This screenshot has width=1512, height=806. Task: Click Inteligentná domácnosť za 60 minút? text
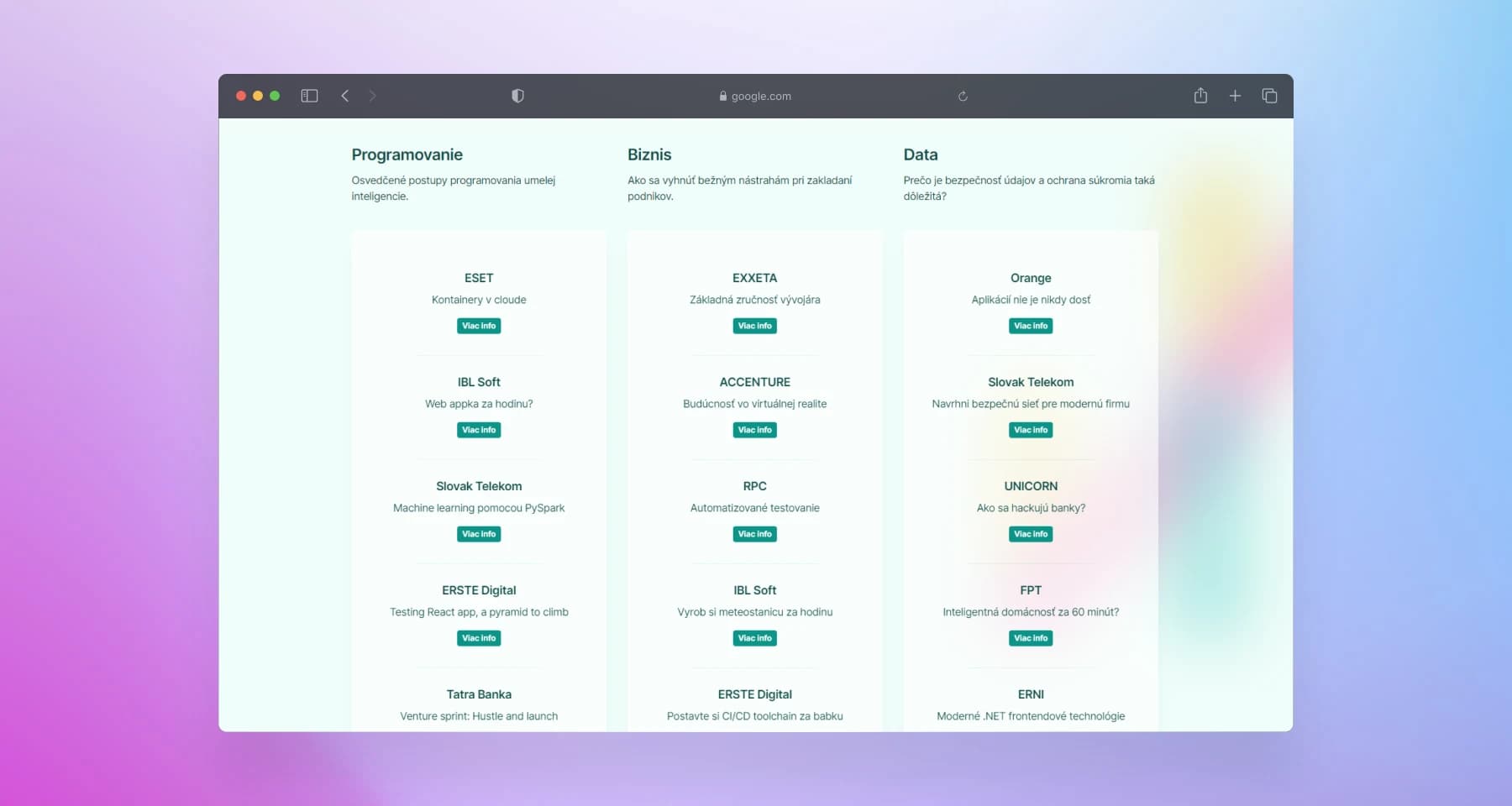point(1031,612)
